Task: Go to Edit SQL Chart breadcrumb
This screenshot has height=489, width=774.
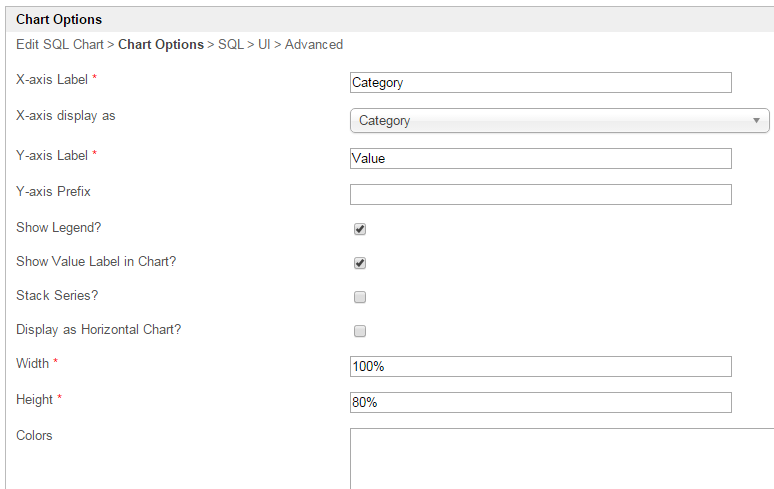Action: (x=60, y=45)
